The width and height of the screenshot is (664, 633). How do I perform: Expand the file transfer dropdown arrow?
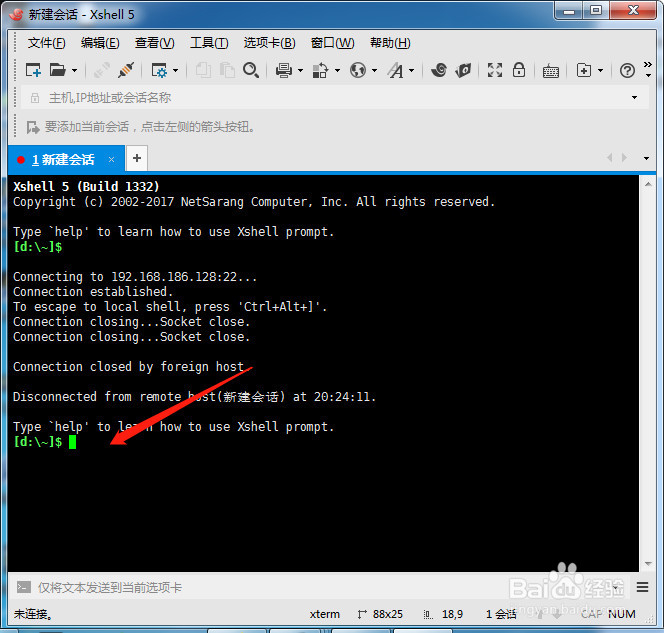click(337, 70)
